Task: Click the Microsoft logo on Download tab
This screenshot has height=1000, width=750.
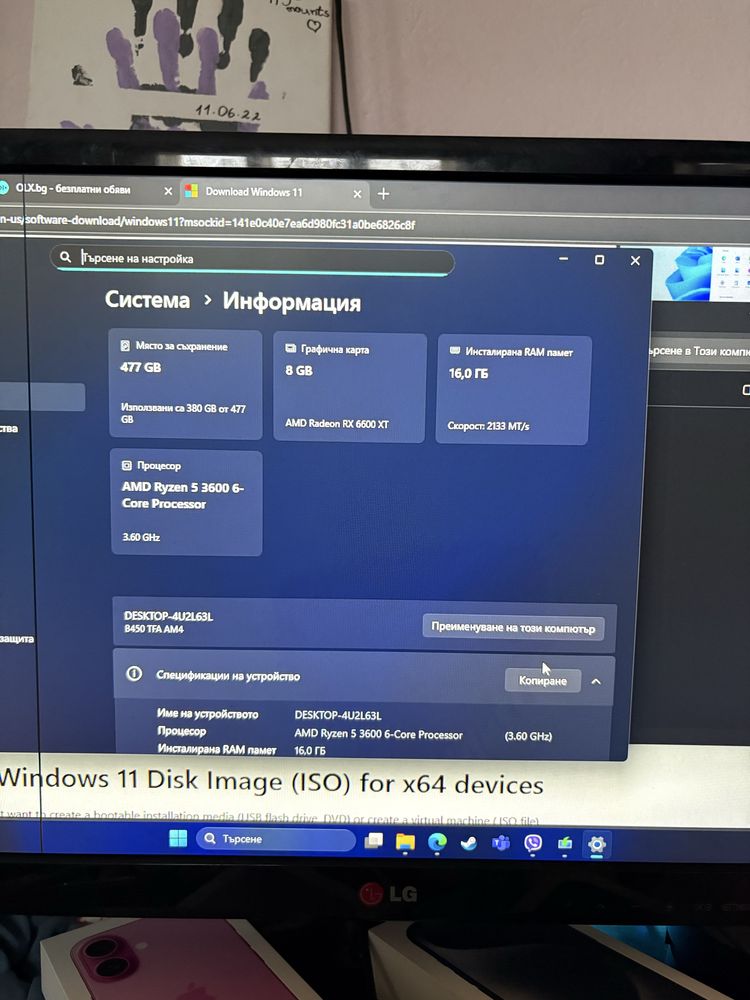Action: tap(191, 191)
